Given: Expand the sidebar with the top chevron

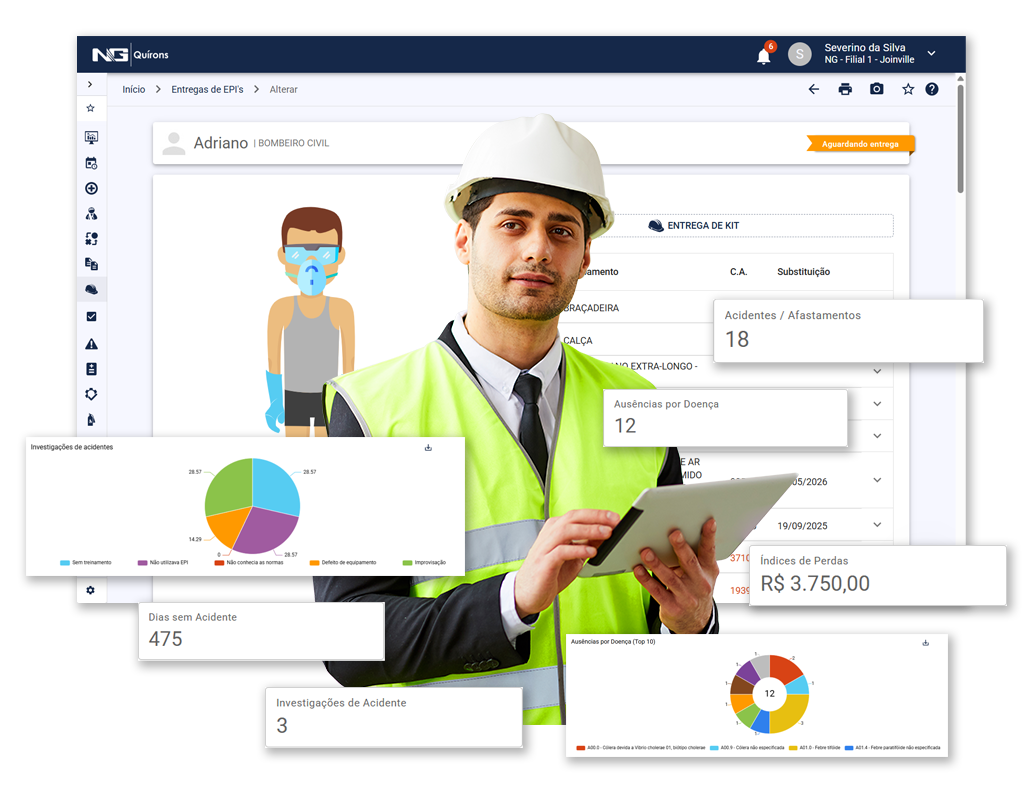Looking at the screenshot, I should (x=90, y=85).
